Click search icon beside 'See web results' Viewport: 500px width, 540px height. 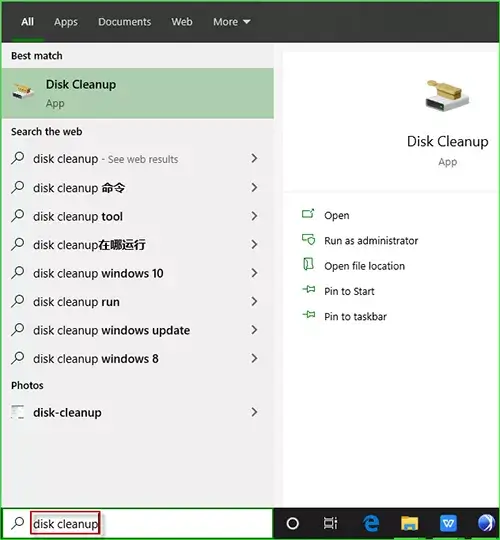[x=18, y=158]
